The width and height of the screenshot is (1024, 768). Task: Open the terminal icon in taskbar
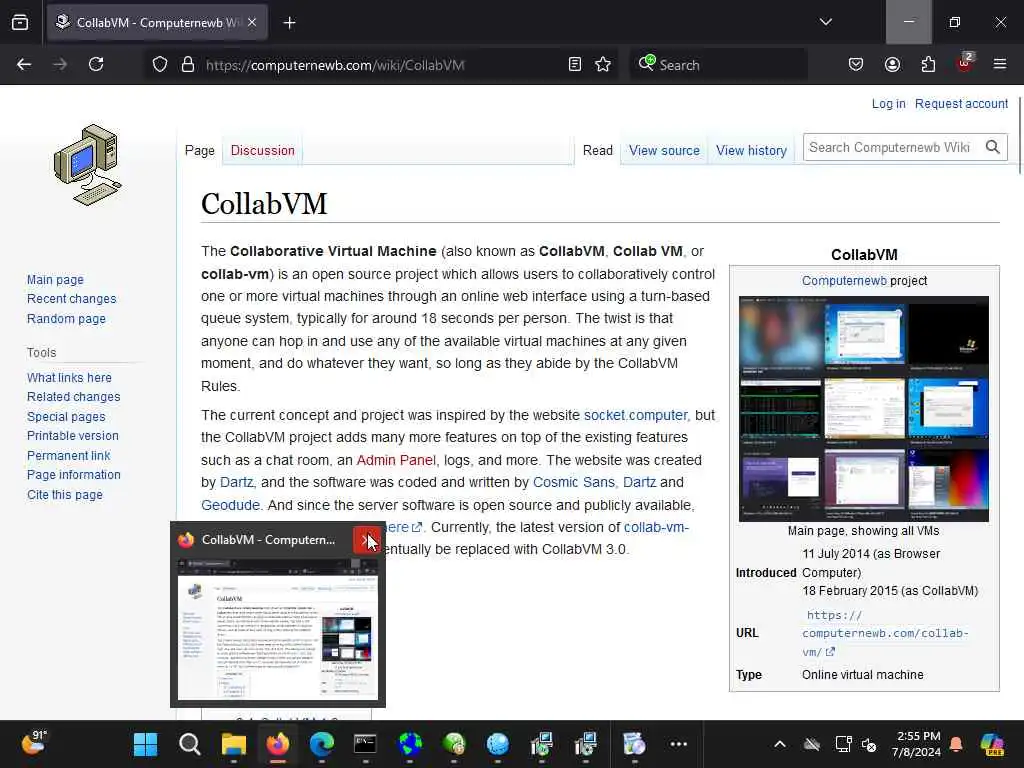(365, 744)
